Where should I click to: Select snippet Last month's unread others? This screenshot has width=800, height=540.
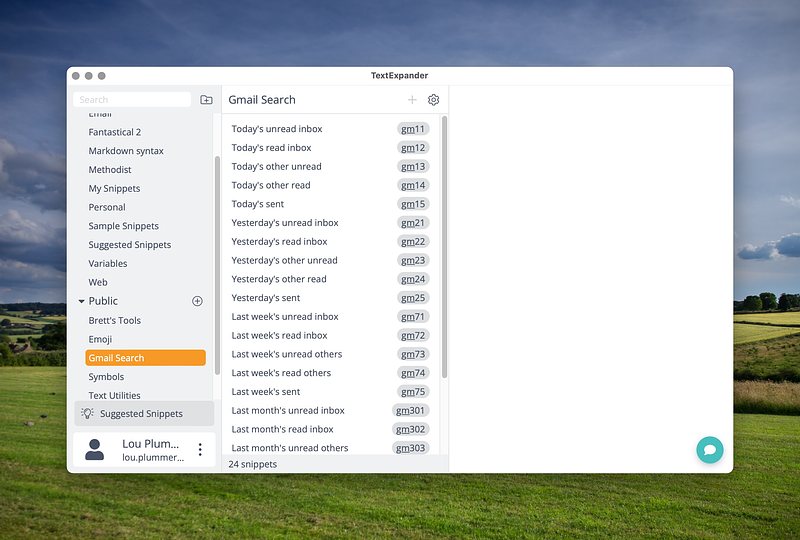pyautogui.click(x=331, y=448)
